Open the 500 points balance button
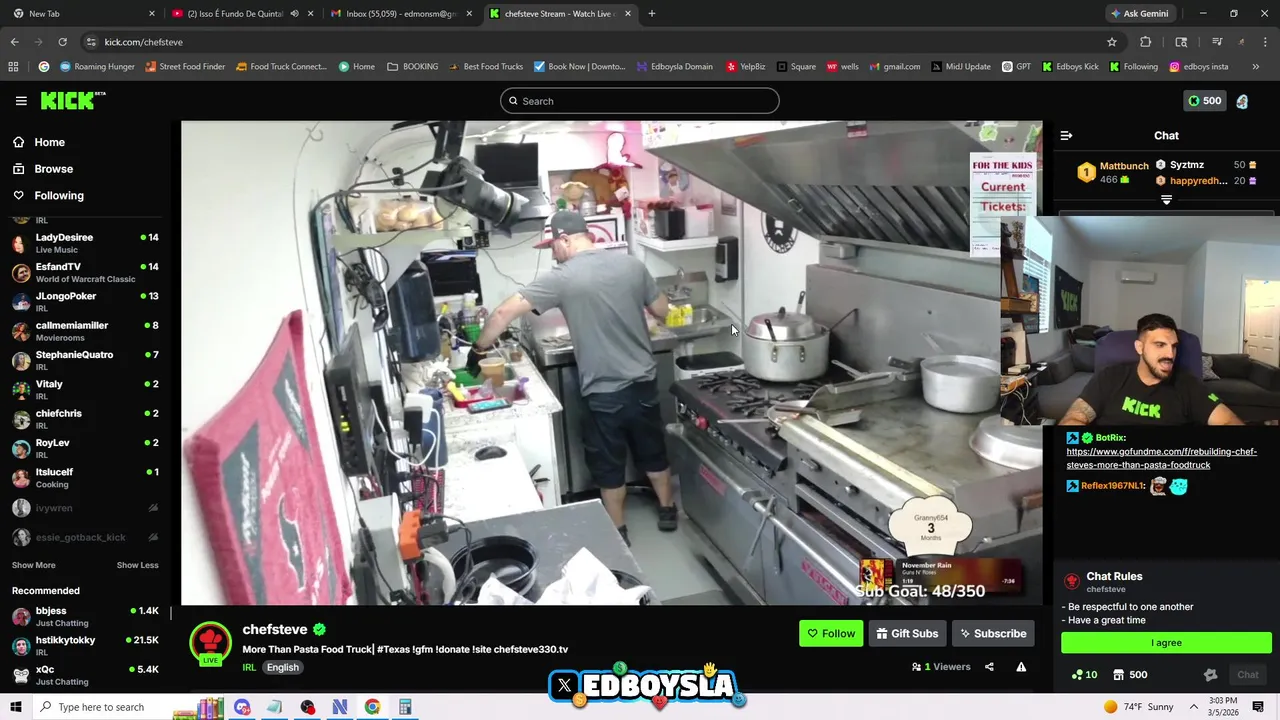1280x720 pixels. tap(1204, 101)
